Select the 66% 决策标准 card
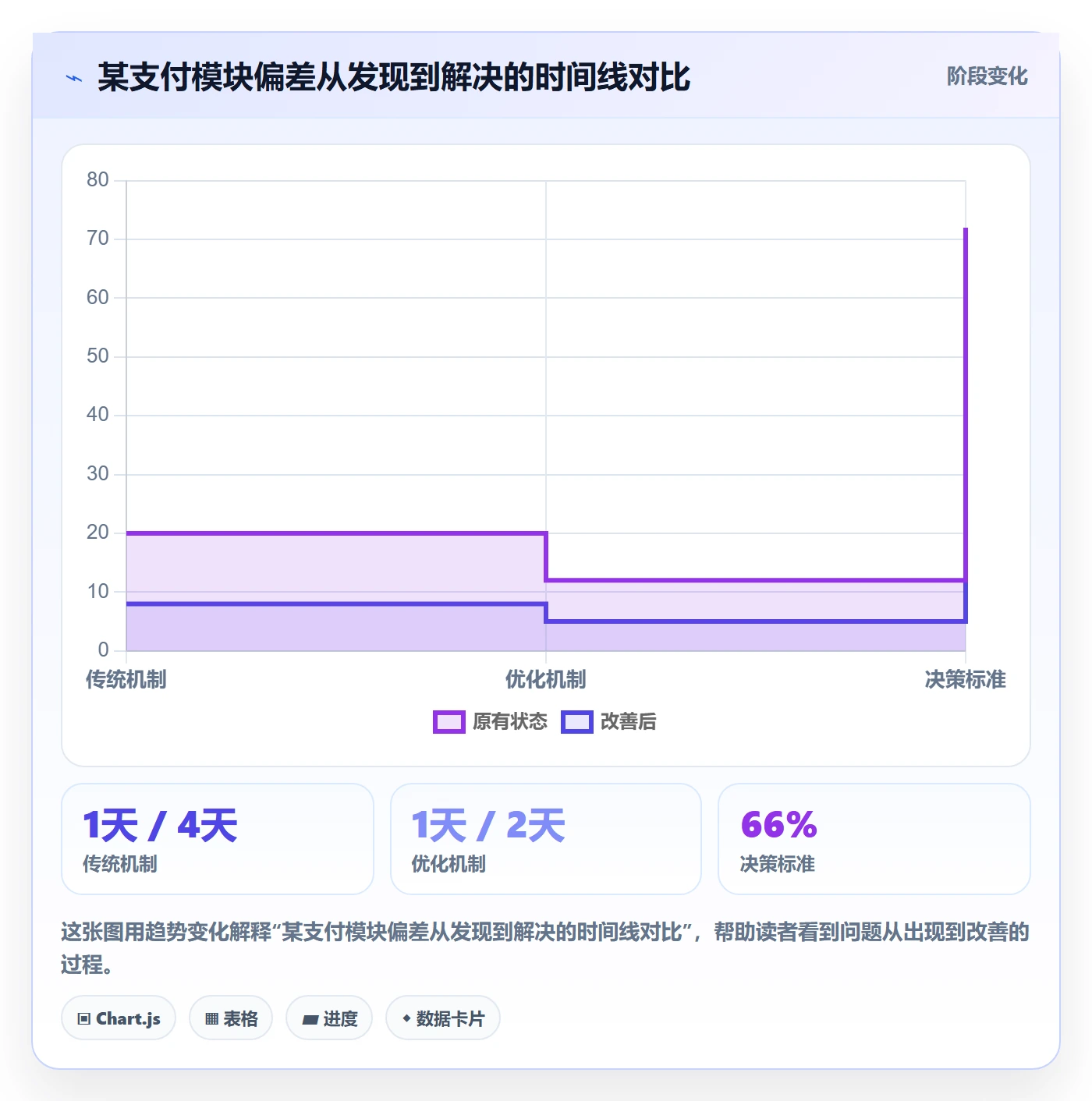 (874, 839)
